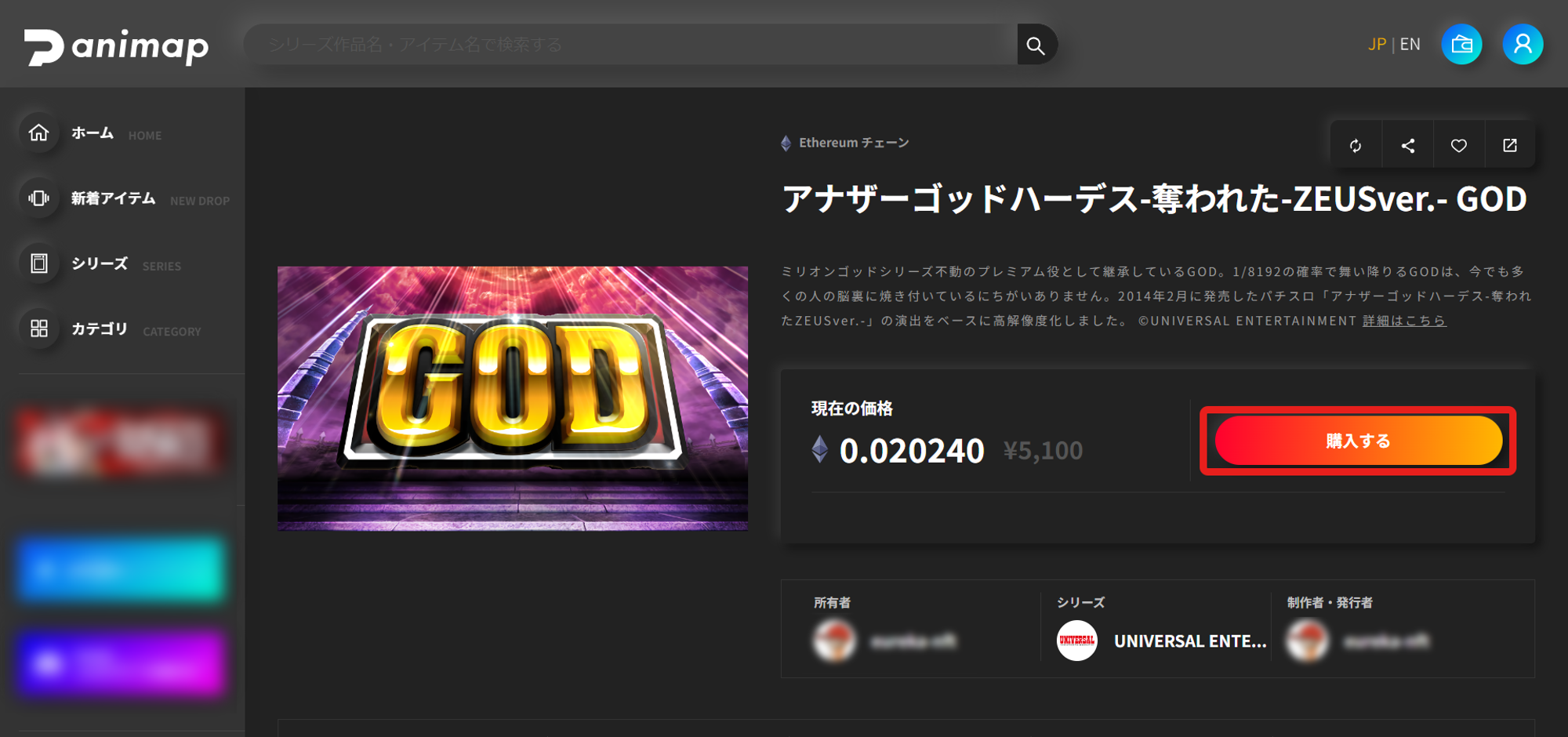Click the series book icon
Screen dimensions: 1568x737
click(39, 263)
